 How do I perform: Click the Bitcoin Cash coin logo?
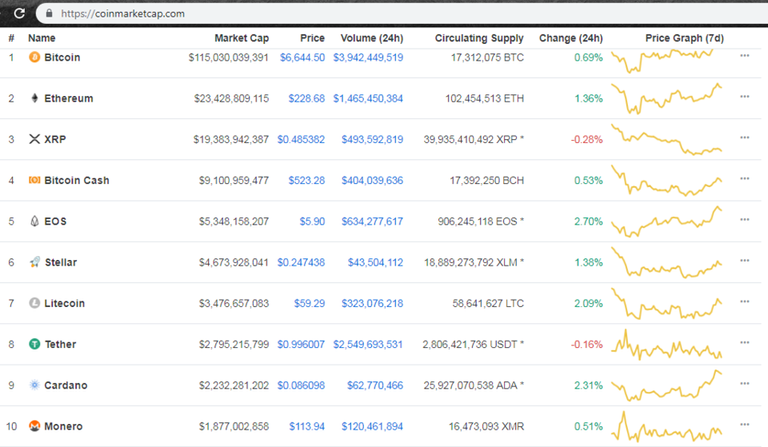[34, 180]
